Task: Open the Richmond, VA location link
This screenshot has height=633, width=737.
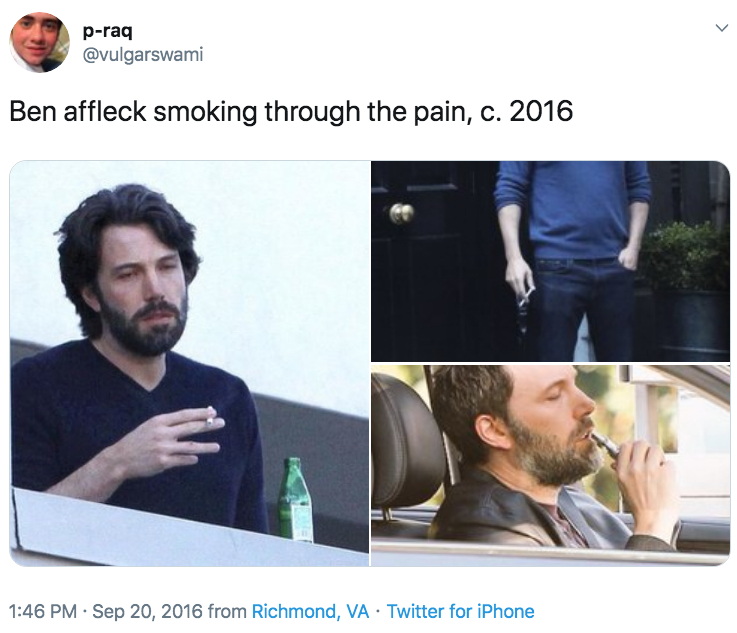Action: click(311, 611)
